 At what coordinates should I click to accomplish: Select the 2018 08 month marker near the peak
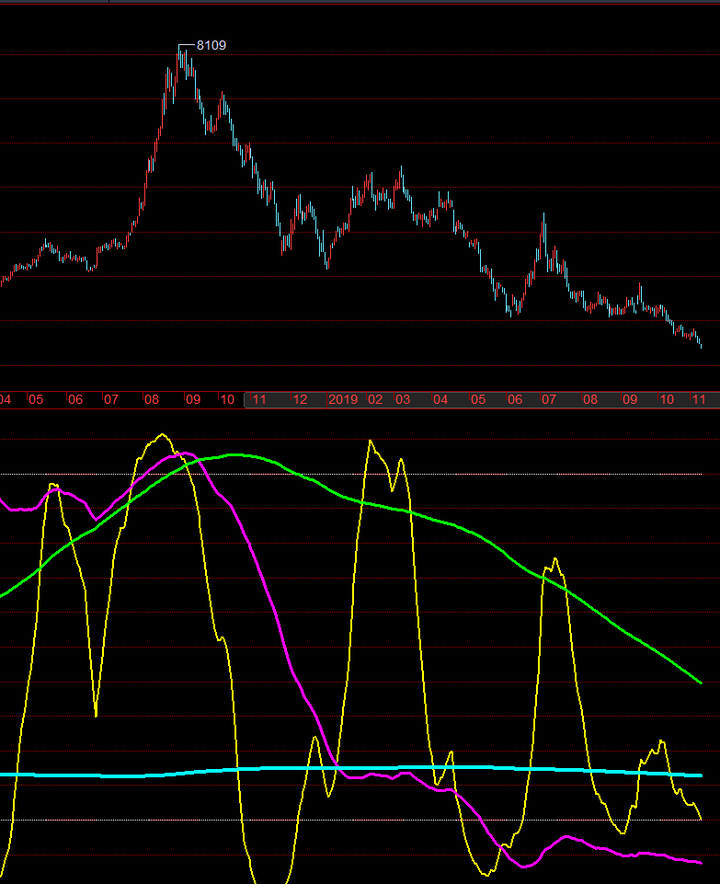151,400
